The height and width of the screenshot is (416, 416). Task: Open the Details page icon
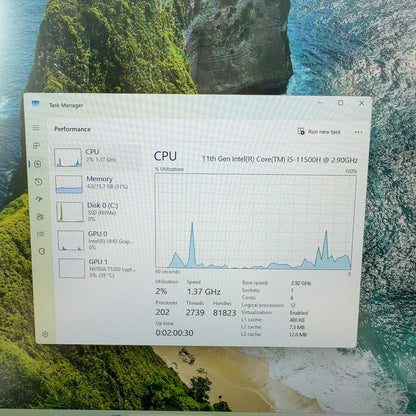[x=41, y=234]
